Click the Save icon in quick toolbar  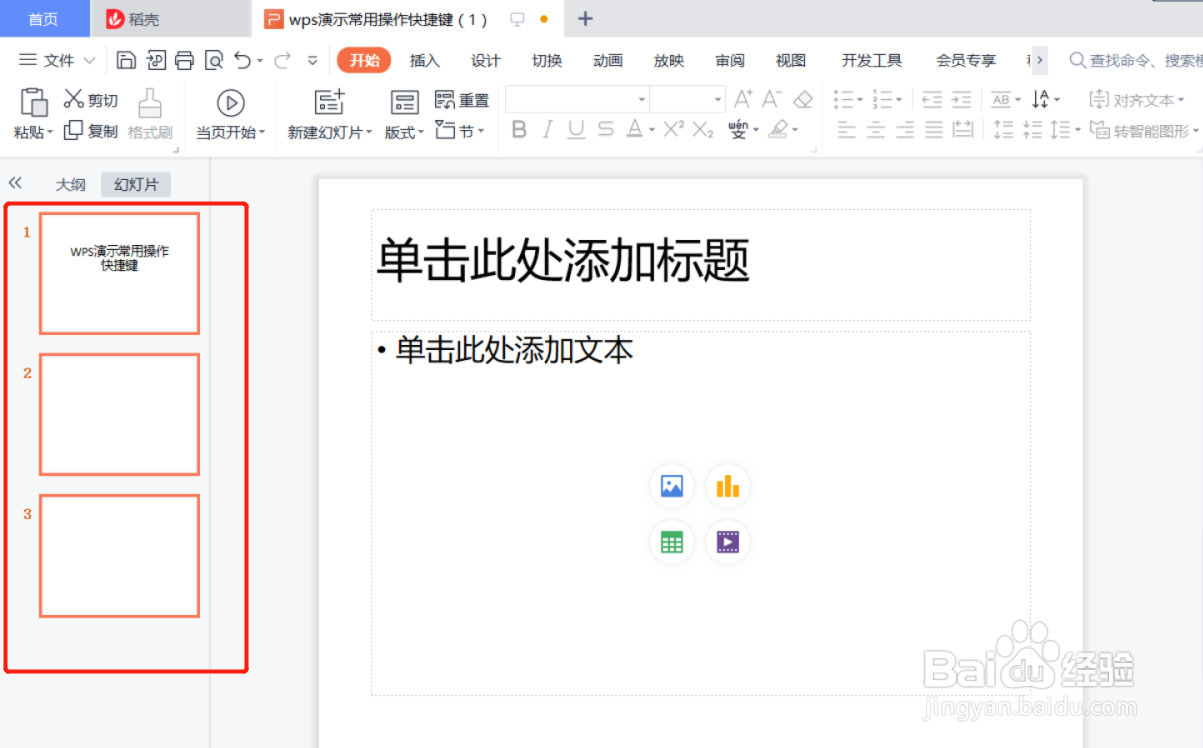(x=126, y=61)
